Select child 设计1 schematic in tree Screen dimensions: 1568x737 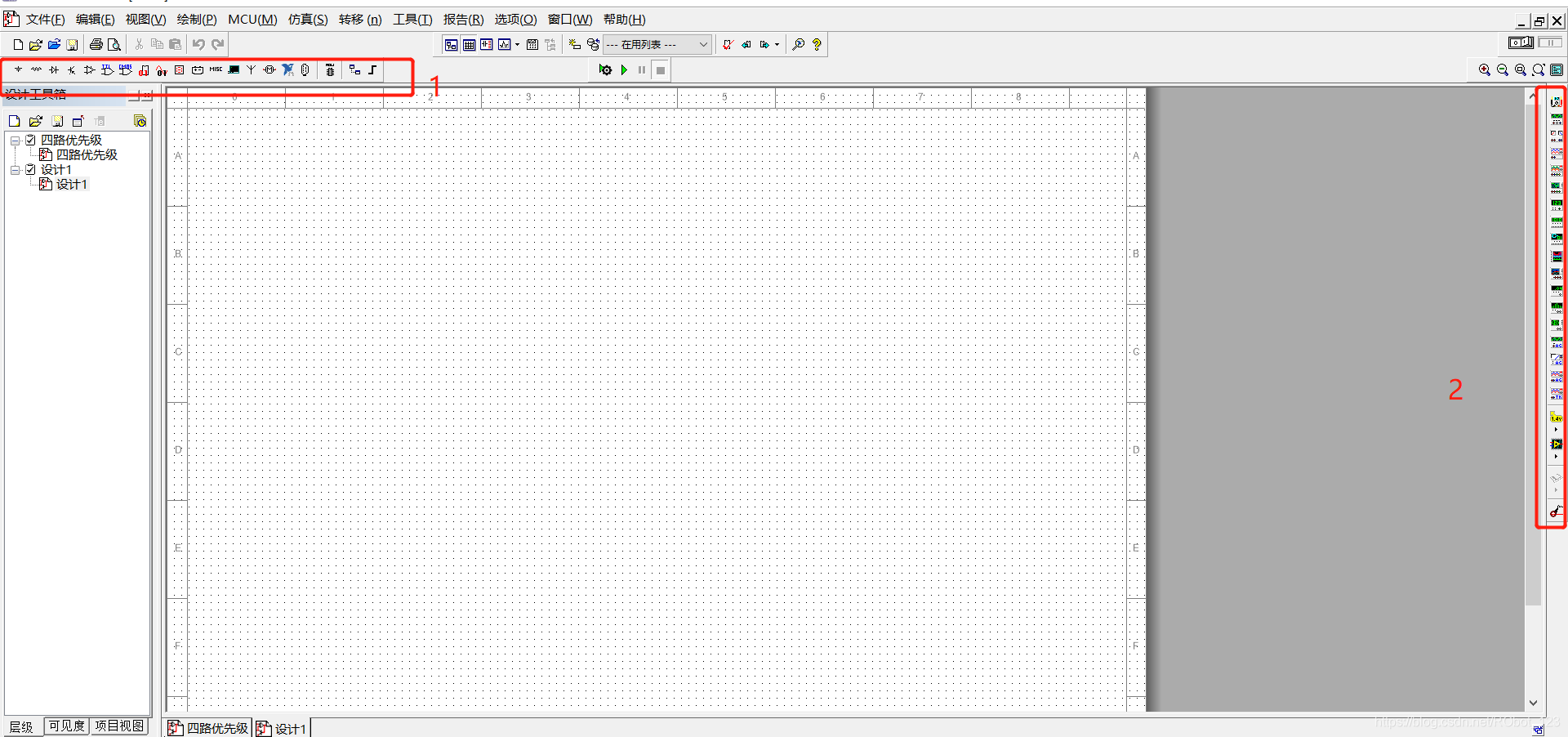pos(71,185)
